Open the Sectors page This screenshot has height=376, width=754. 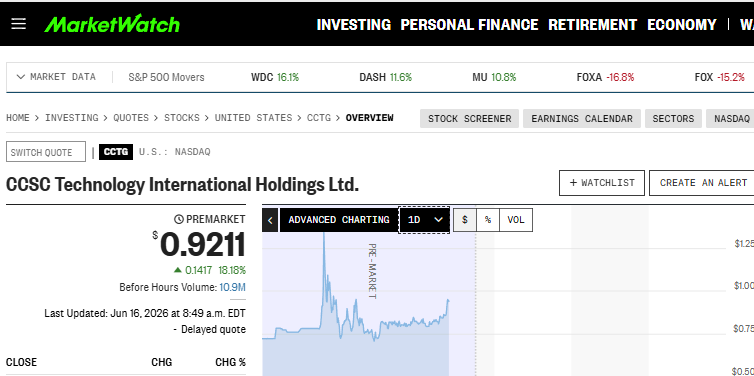tap(673, 119)
